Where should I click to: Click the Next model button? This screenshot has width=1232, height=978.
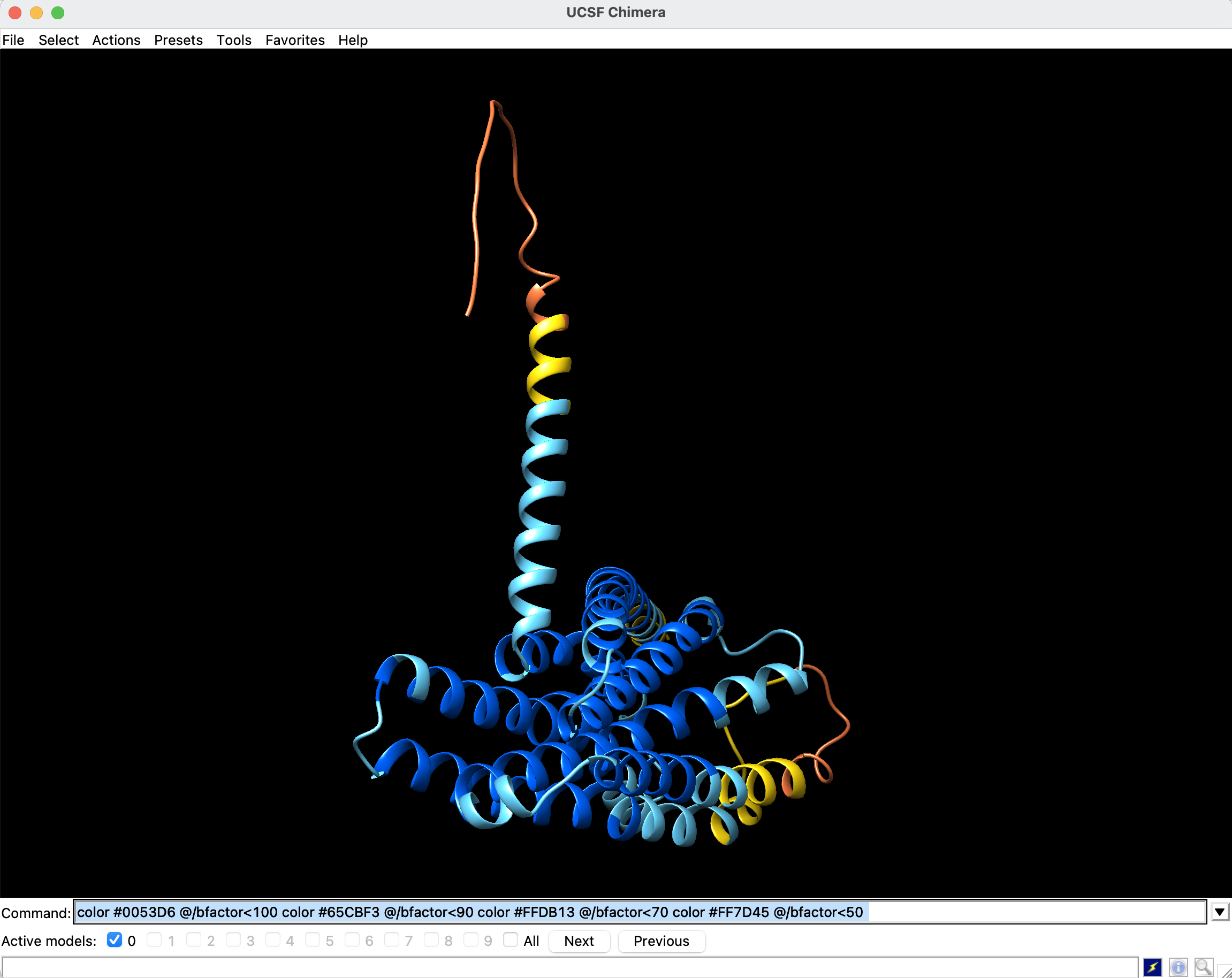pos(579,942)
